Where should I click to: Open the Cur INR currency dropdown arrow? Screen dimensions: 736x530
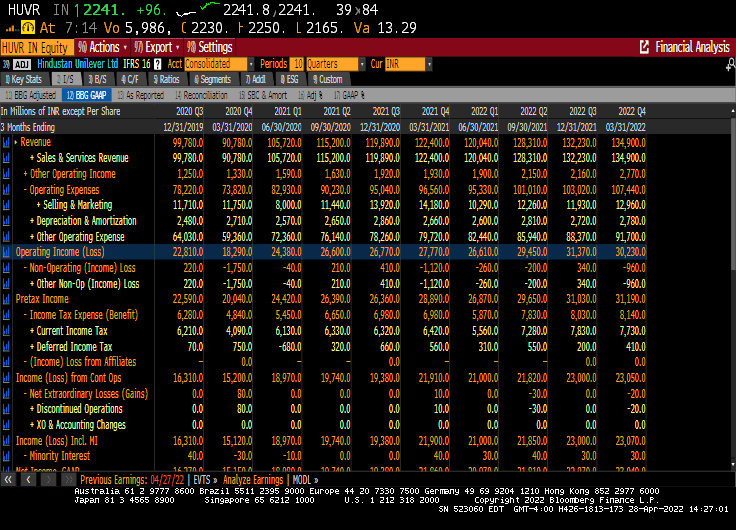(x=429, y=64)
